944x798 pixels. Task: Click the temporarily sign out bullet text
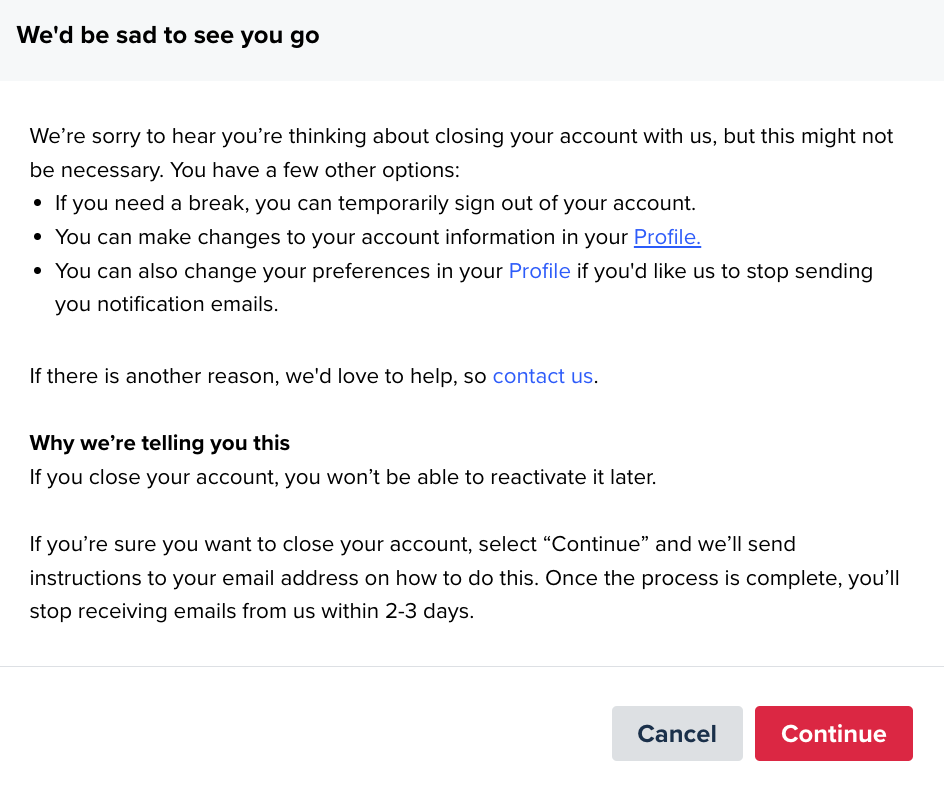(x=375, y=203)
